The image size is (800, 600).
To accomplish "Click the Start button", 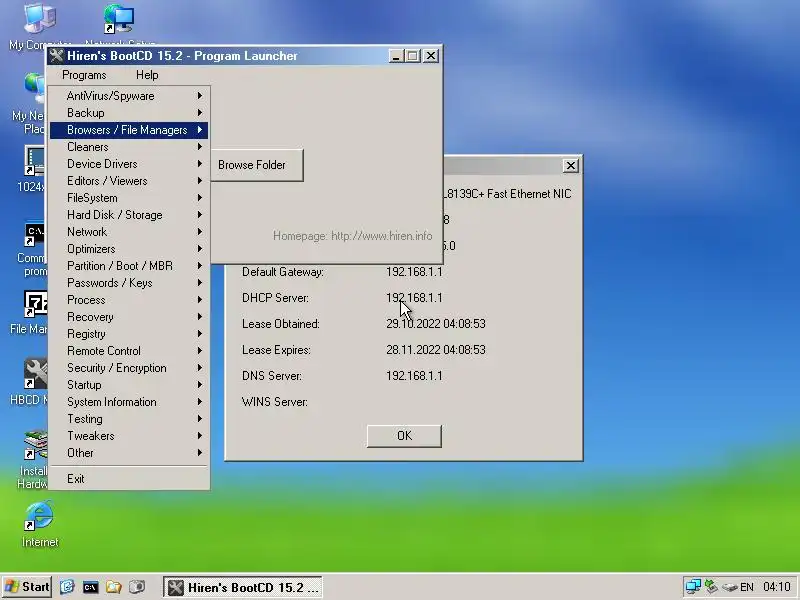I will [x=27, y=587].
